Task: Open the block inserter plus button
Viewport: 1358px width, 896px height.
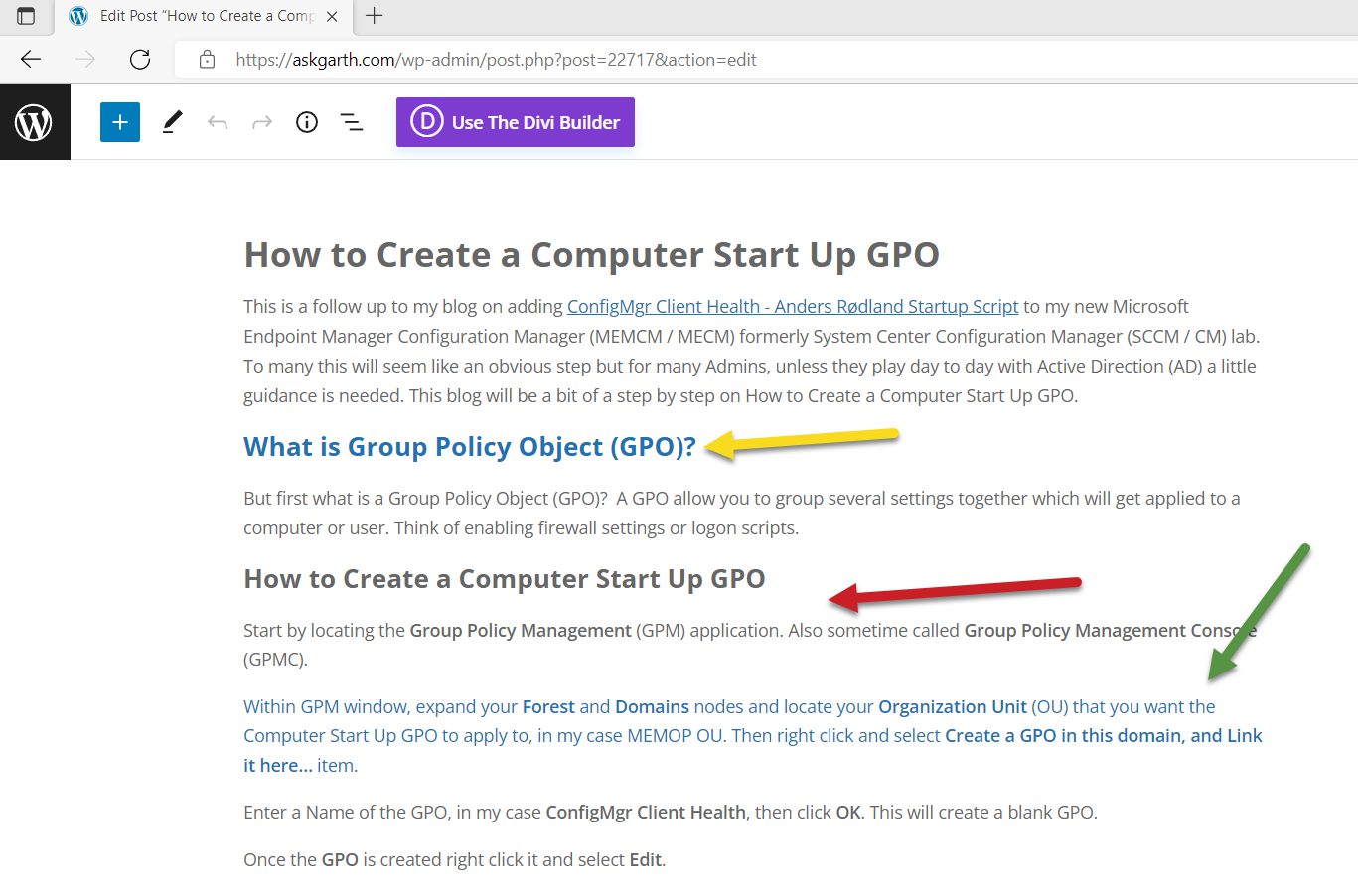Action: (x=120, y=122)
